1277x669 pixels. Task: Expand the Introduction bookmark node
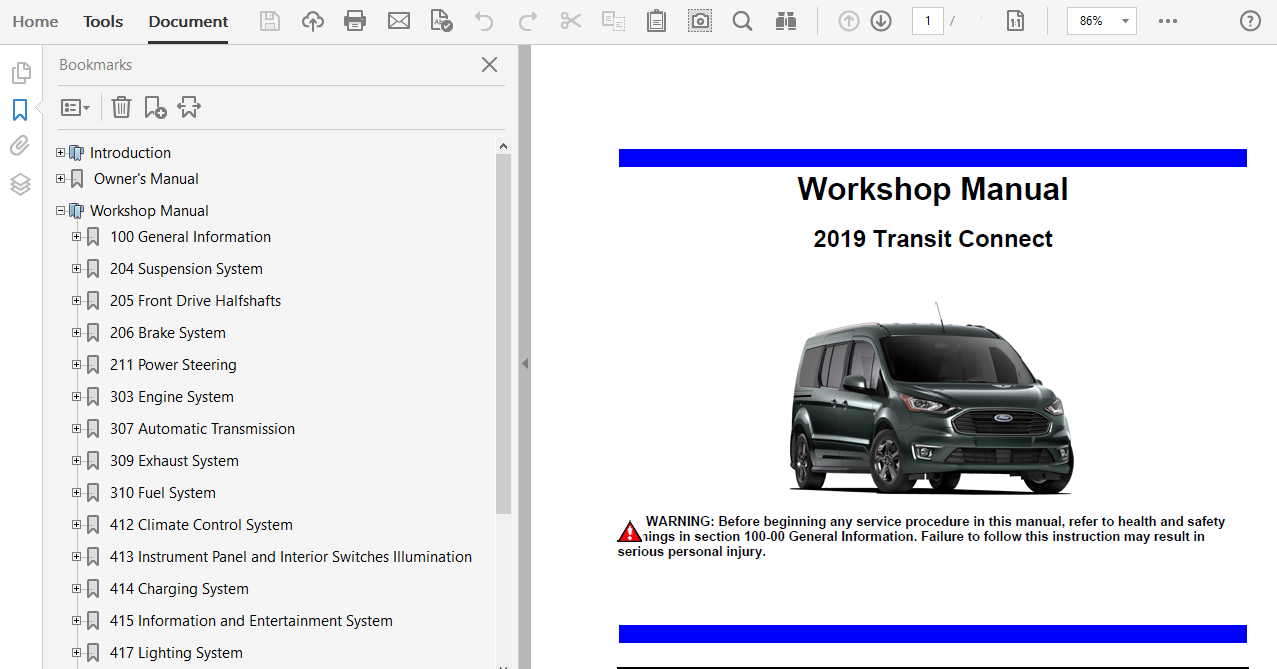[x=61, y=153]
